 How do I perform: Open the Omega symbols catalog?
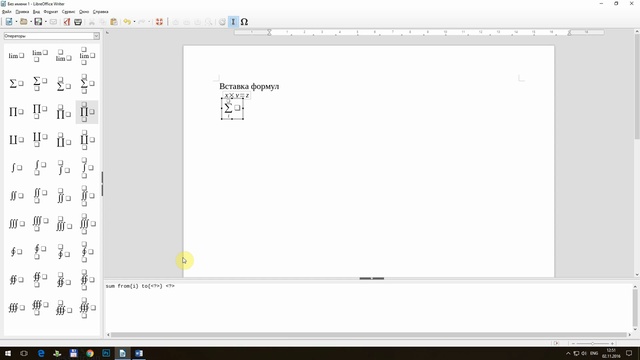coord(244,22)
